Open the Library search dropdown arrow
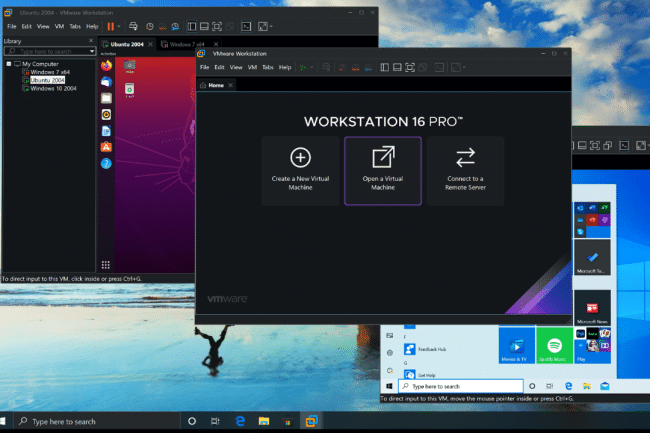 (x=92, y=51)
